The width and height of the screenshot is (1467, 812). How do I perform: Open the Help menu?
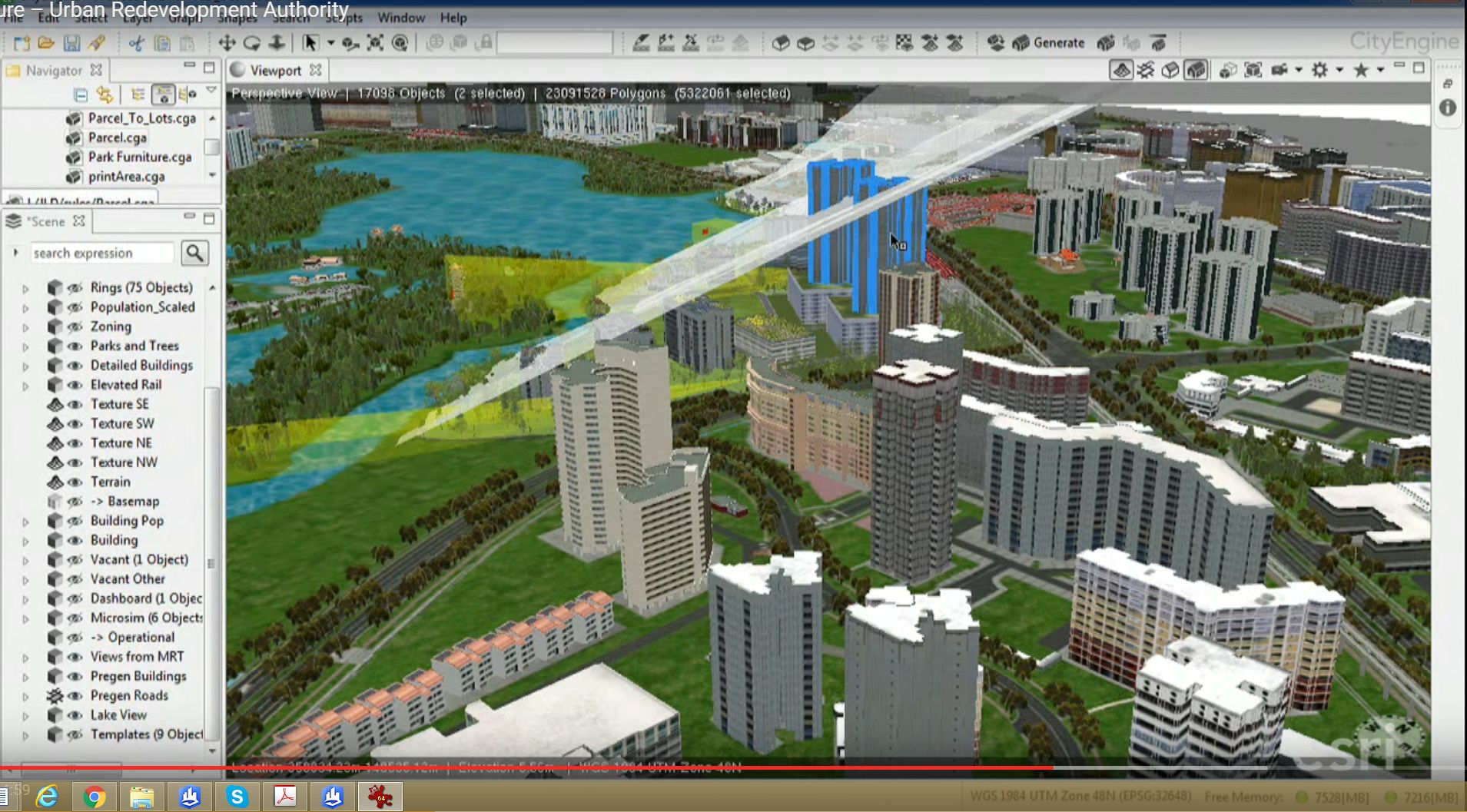tap(453, 18)
